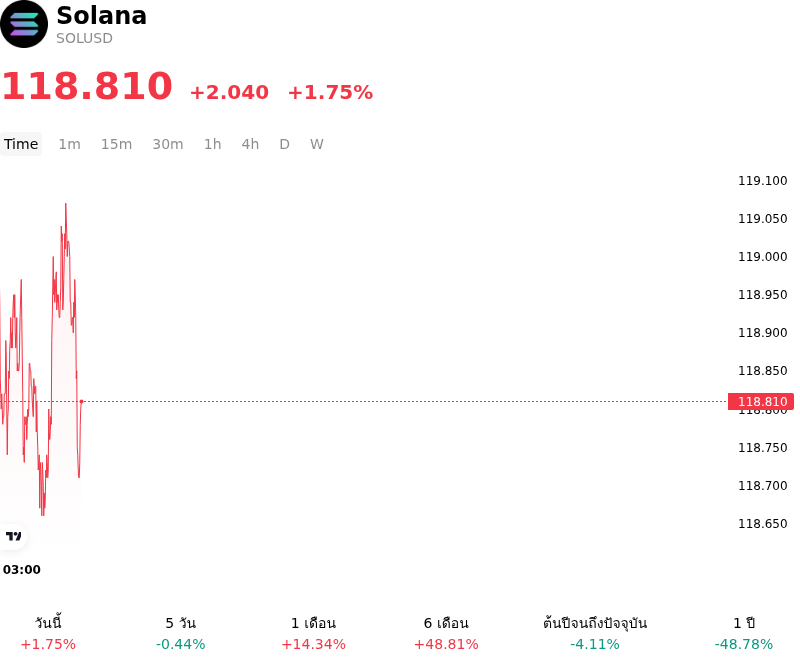This screenshot has height=664, width=800.
Task: Switch chart to Daily (D) interval
Action: click(285, 144)
